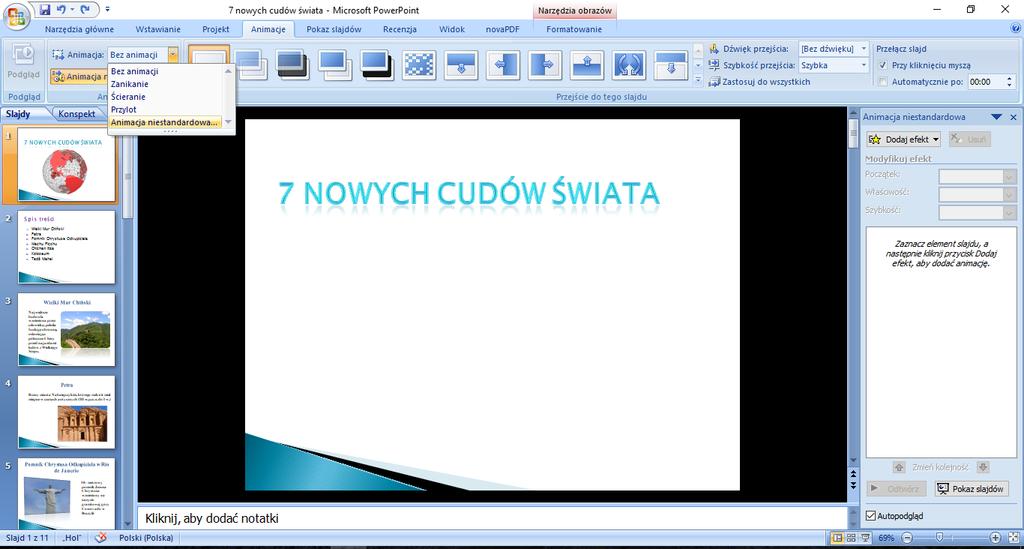The width and height of the screenshot is (1024, 549).
Task: Click the zoom out minus button
Action: tap(907, 538)
